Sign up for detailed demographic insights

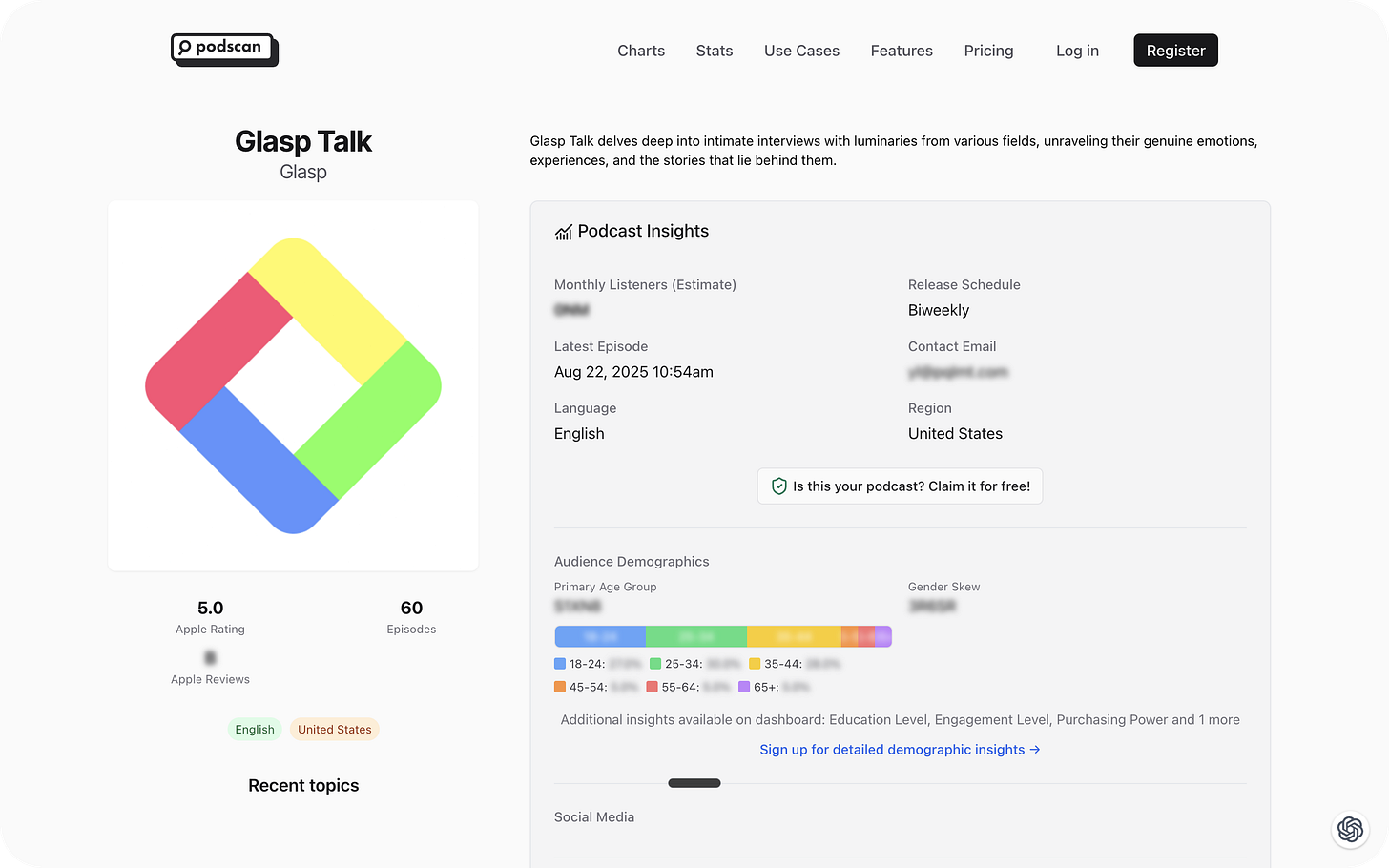click(x=900, y=750)
